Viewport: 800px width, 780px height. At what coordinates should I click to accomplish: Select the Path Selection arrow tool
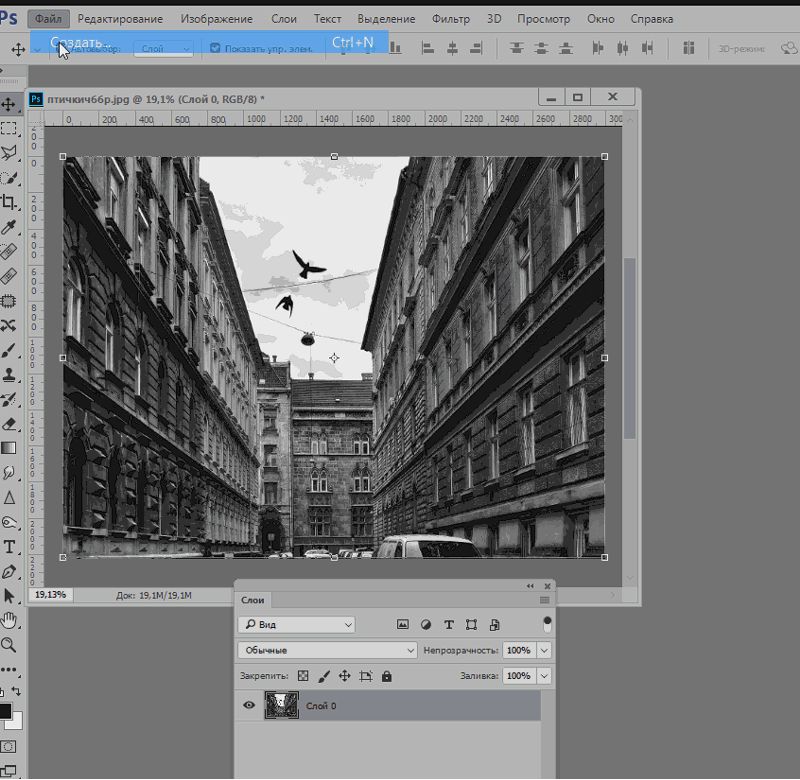pyautogui.click(x=9, y=596)
